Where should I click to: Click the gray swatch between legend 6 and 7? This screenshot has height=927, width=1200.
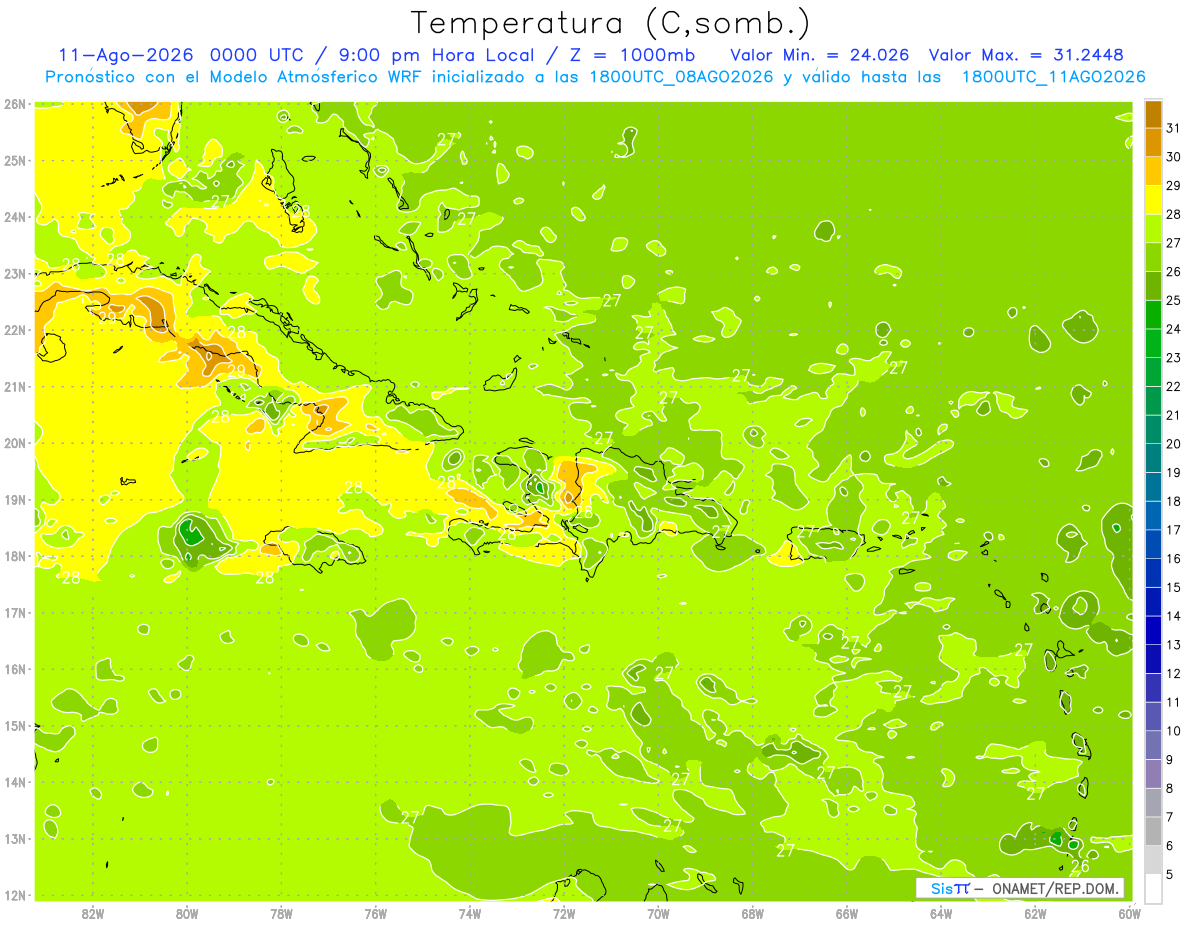point(1153,831)
